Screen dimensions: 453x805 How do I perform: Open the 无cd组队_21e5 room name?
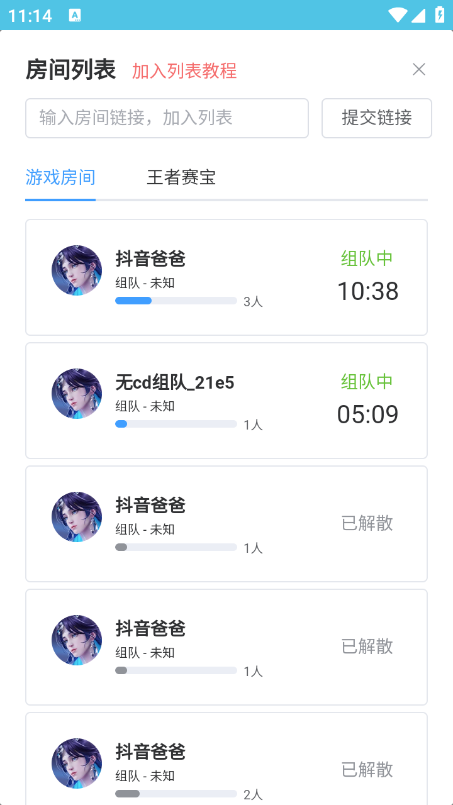(175, 382)
